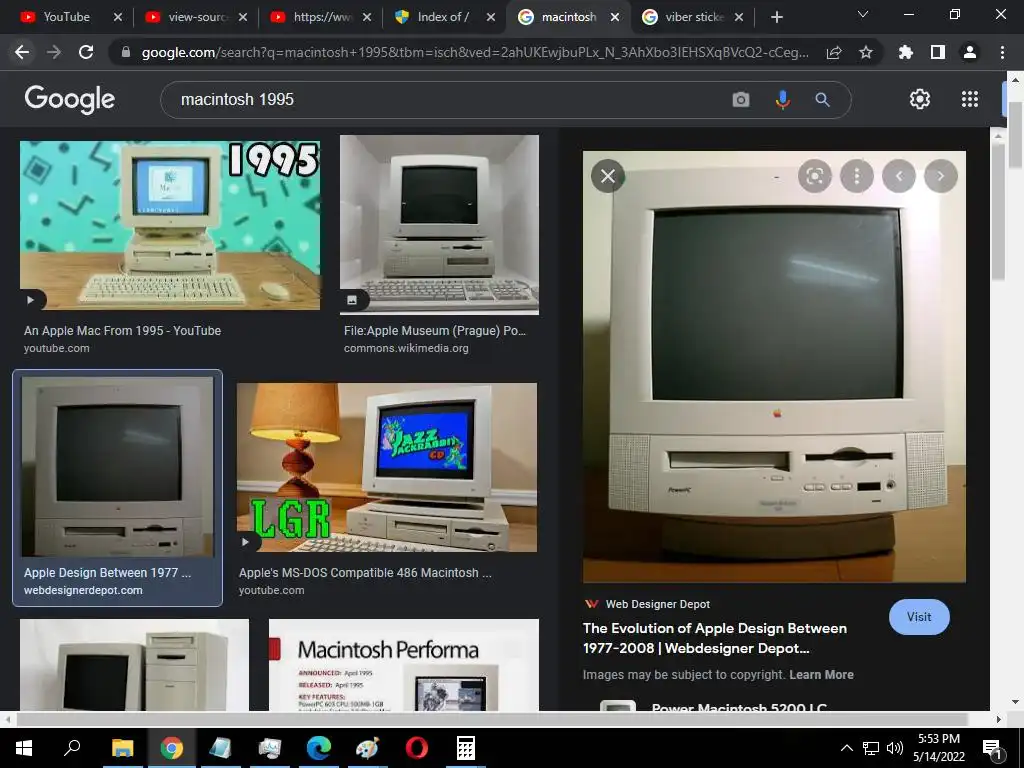Image resolution: width=1024 pixels, height=768 pixels.
Task: Click the Visit button
Action: coord(919,616)
